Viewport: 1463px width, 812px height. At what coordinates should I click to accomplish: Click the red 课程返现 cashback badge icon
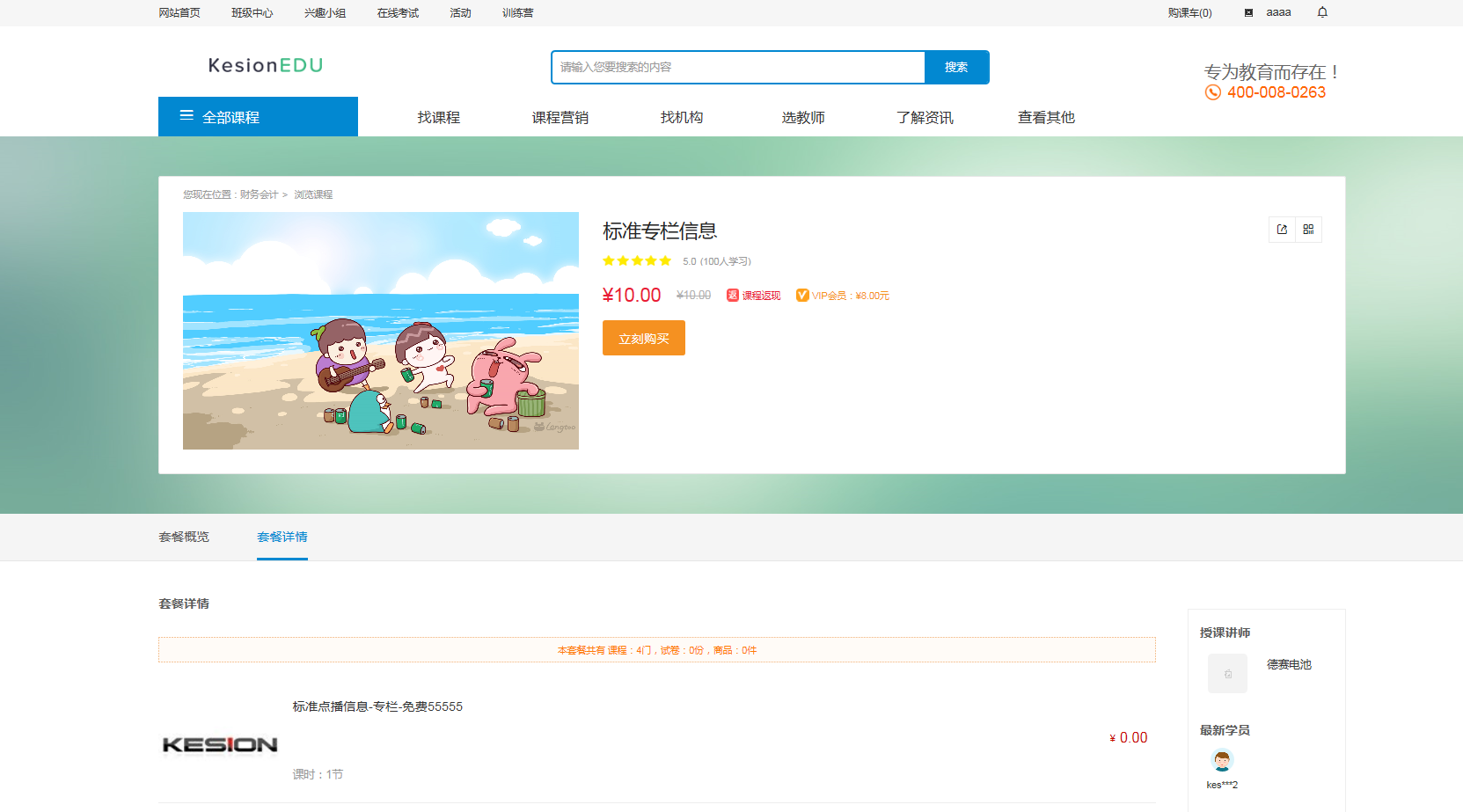[732, 296]
